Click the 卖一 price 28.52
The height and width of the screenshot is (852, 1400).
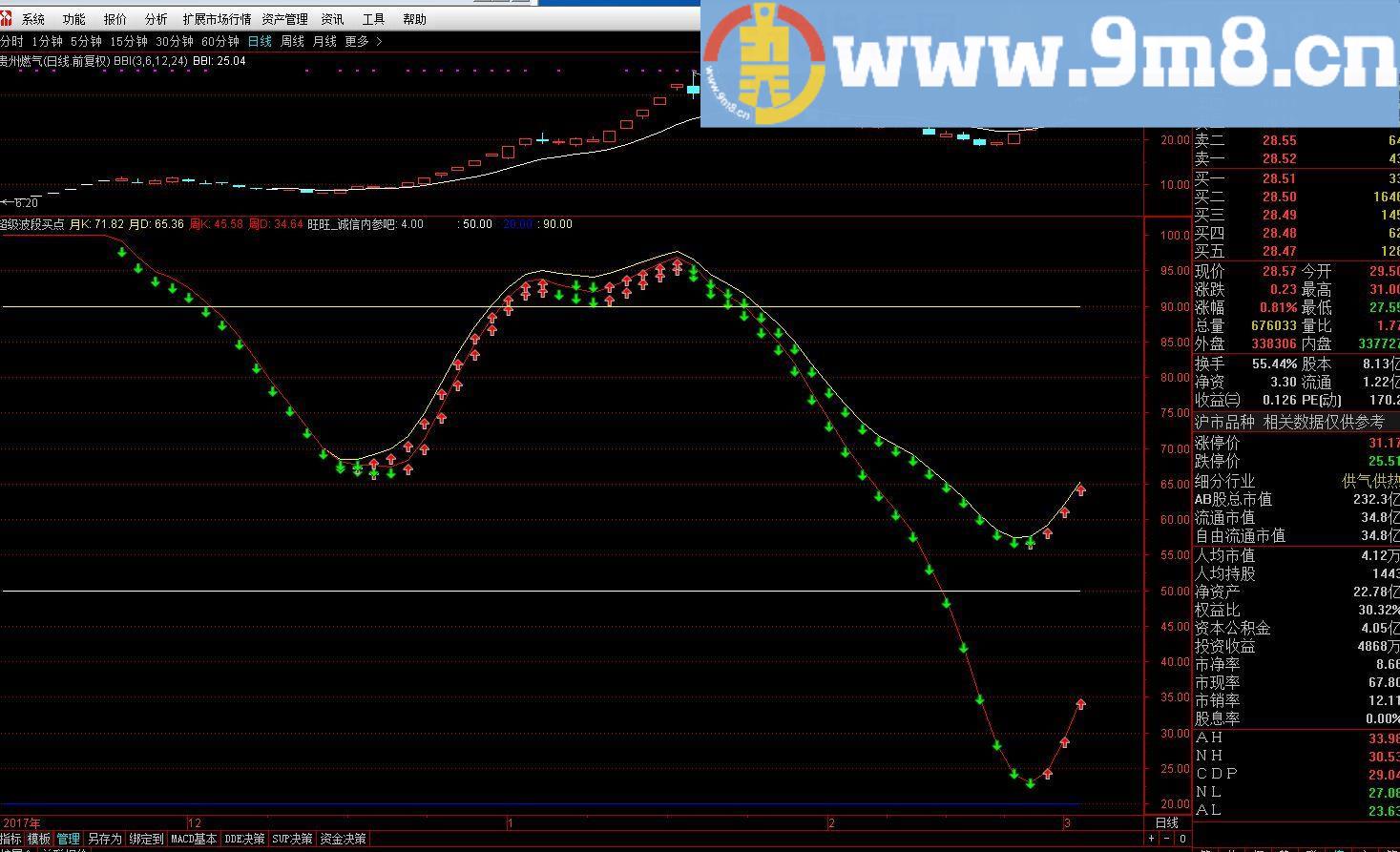1279,158
